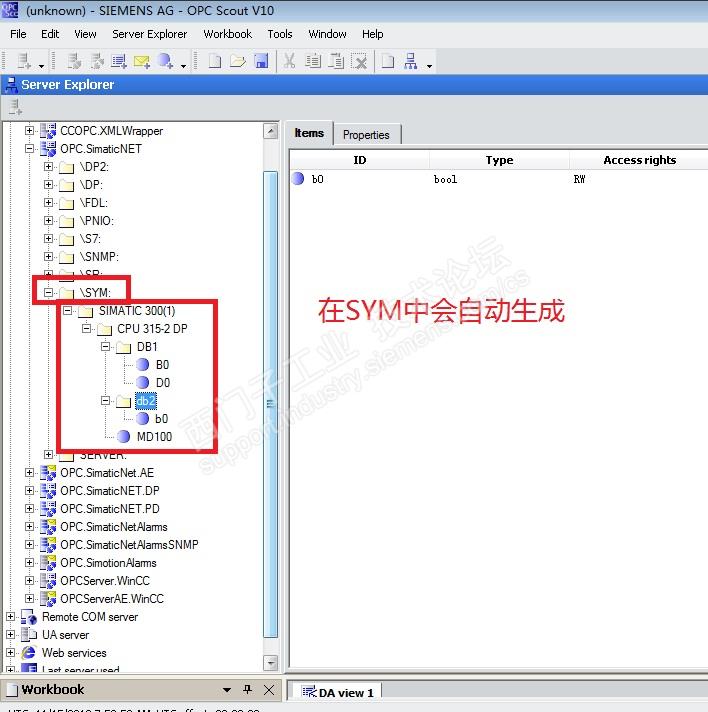Open the Workbook panel dropdown arrow
Screen dimensions: 708x712
coord(227,690)
